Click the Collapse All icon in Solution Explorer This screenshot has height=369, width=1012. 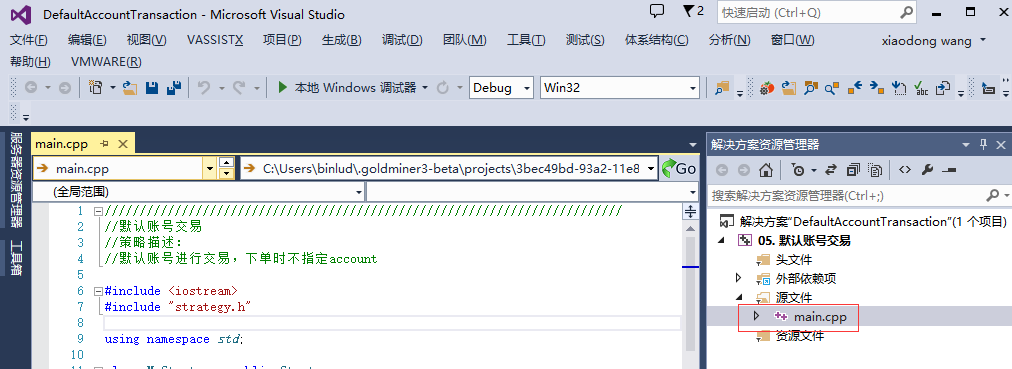(853, 170)
